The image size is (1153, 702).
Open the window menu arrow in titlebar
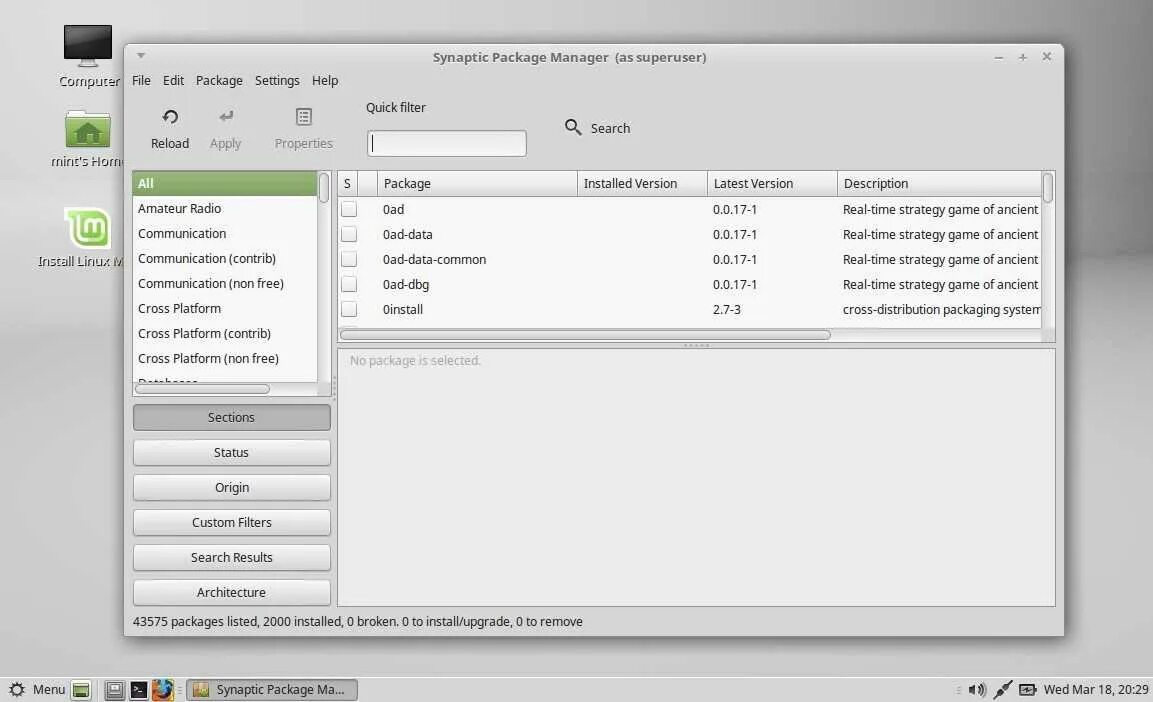(x=140, y=55)
